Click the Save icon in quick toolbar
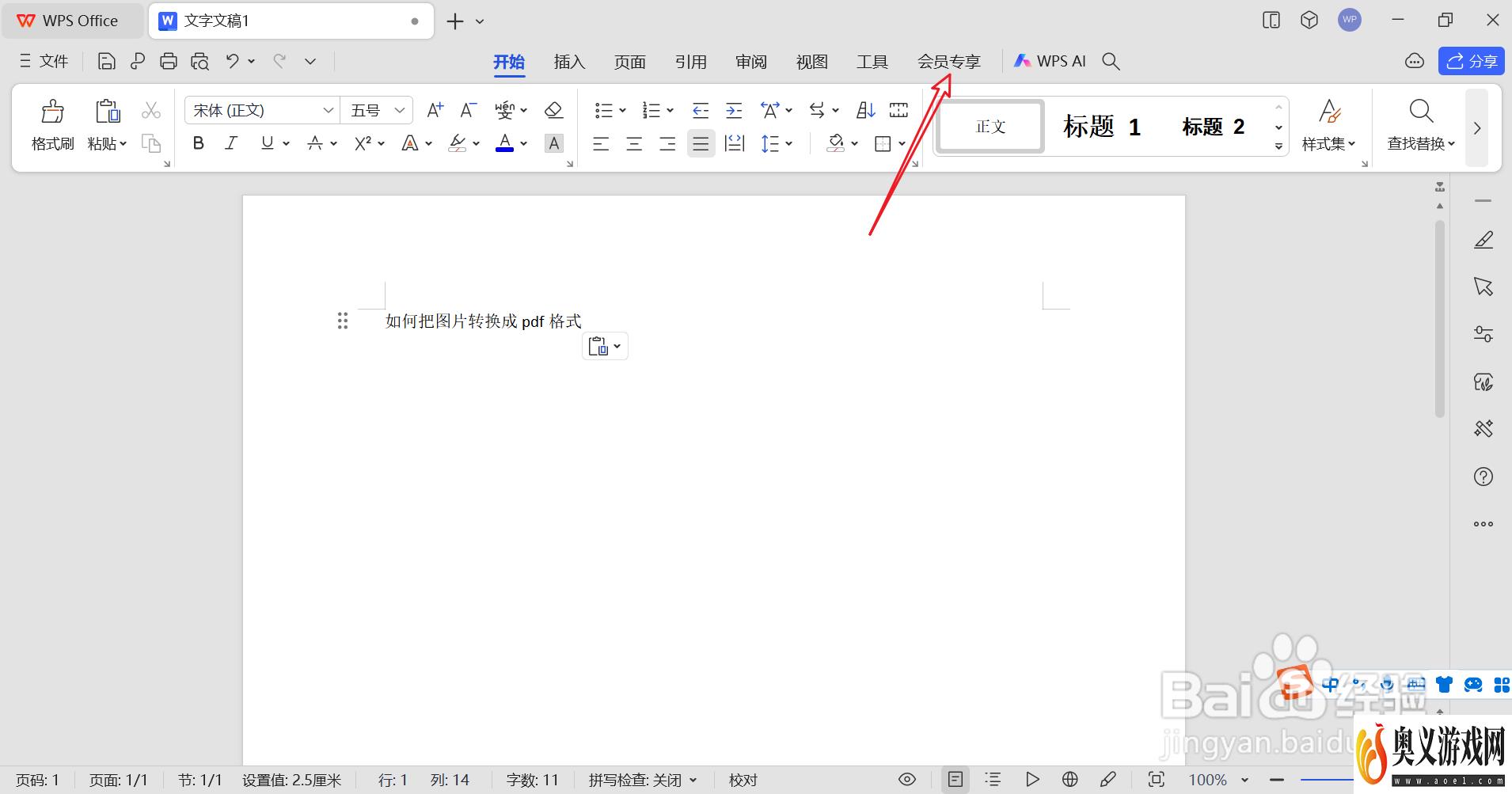Viewport: 1512px width, 794px height. coord(107,61)
